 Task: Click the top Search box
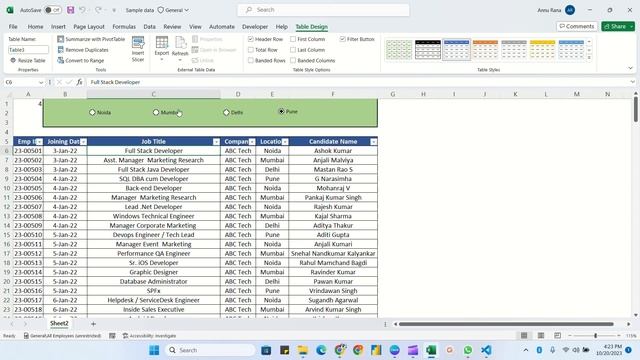tap(323, 10)
